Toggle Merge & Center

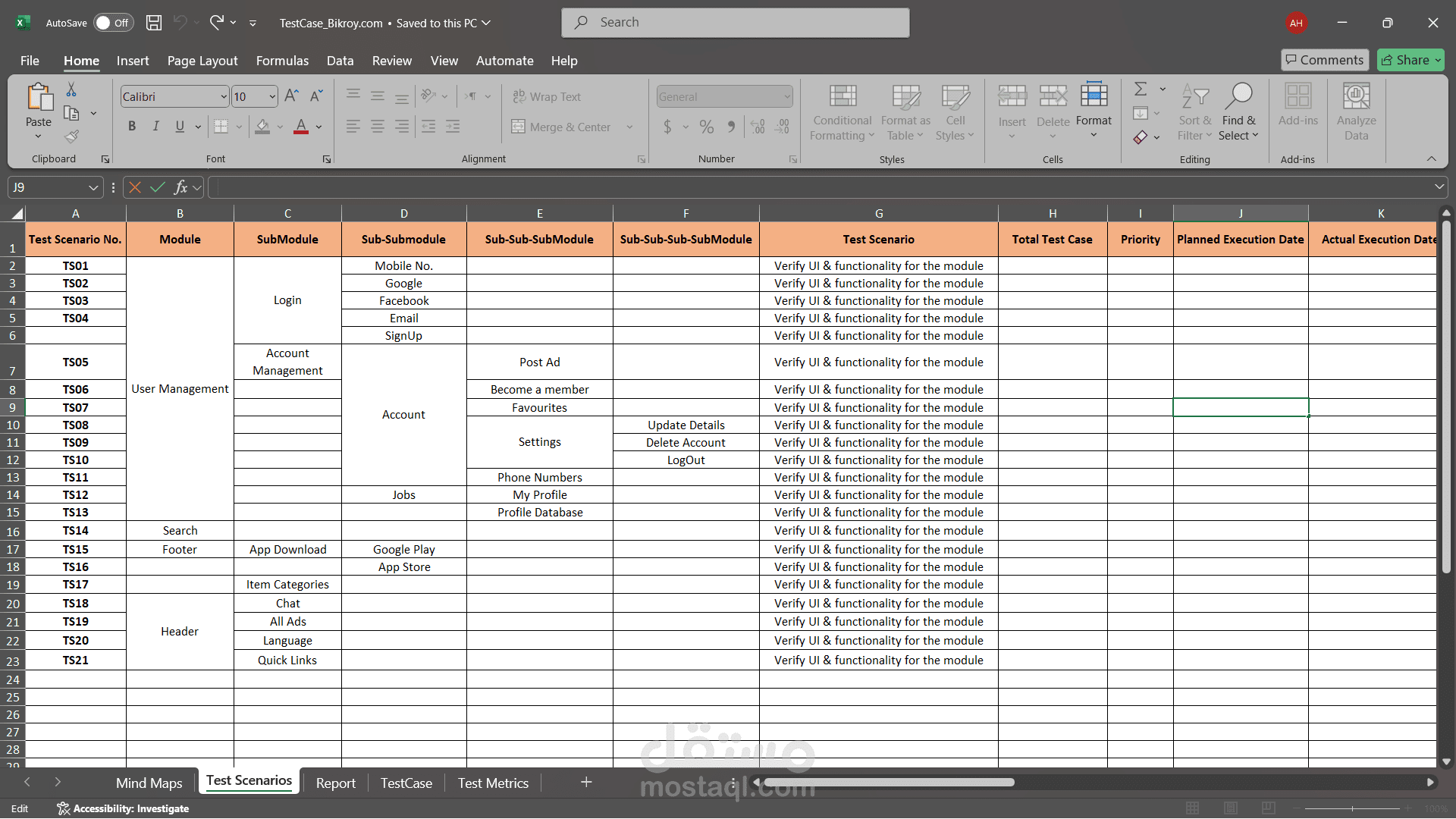561,127
